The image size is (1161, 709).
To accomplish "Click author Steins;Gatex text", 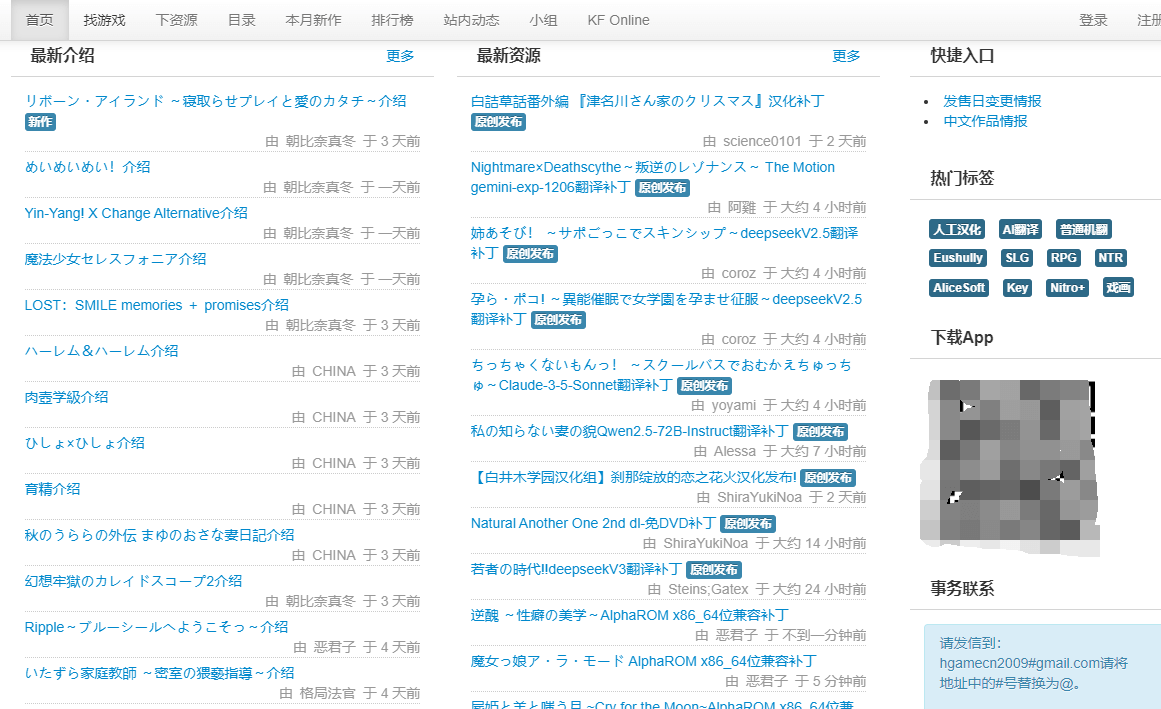I will (x=708, y=589).
